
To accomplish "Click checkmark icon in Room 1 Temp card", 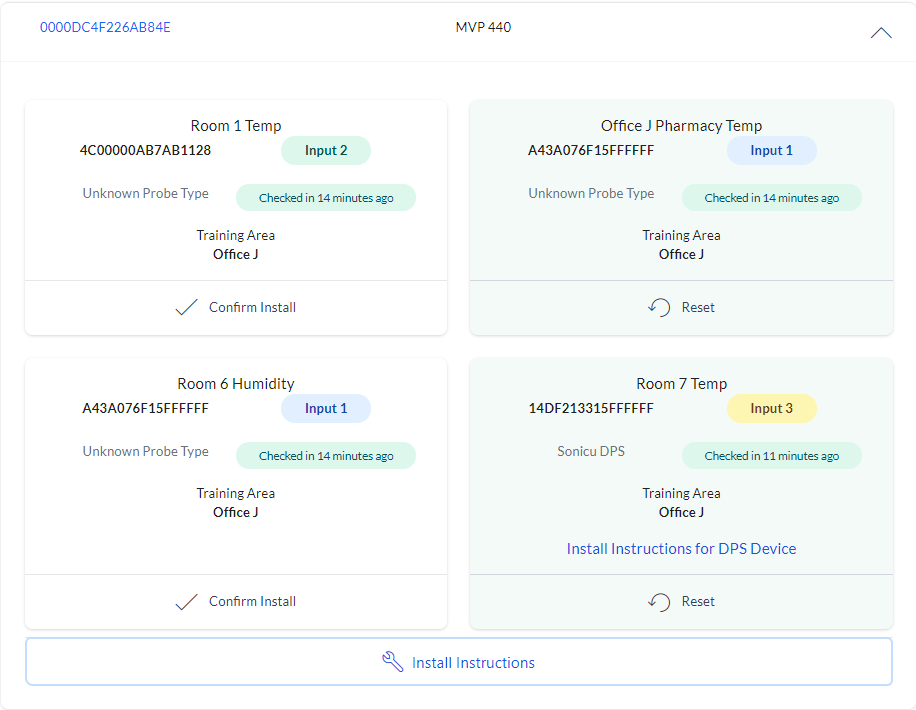I will [186, 307].
